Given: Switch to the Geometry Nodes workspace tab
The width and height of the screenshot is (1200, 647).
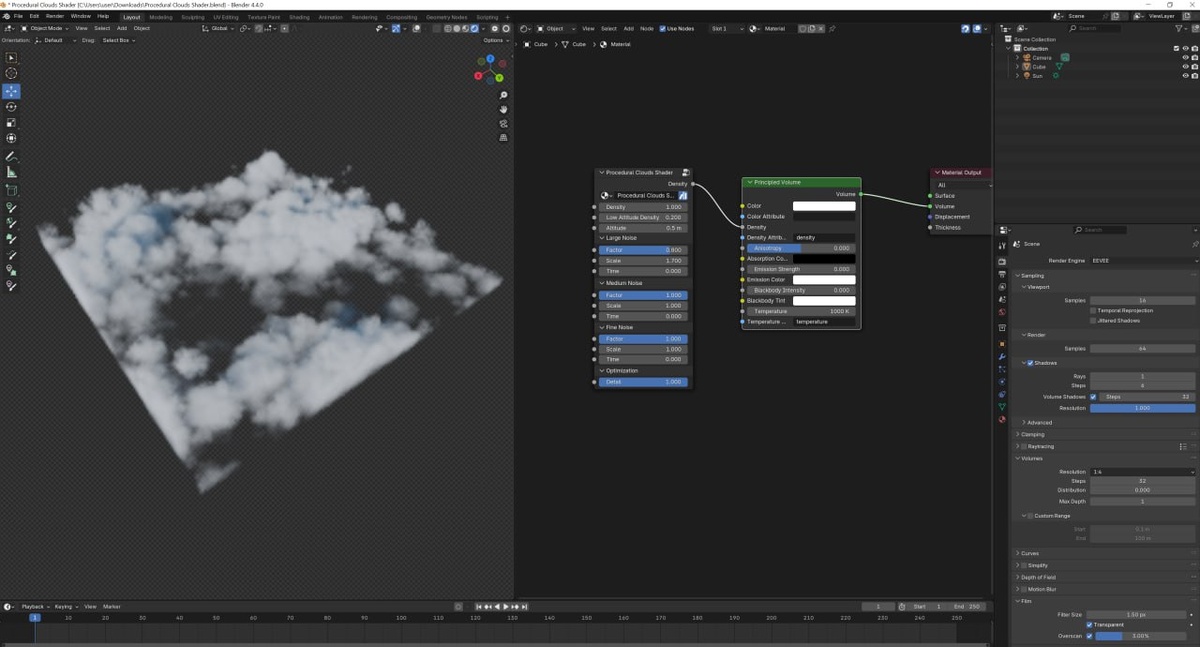Looking at the screenshot, I should [446, 17].
